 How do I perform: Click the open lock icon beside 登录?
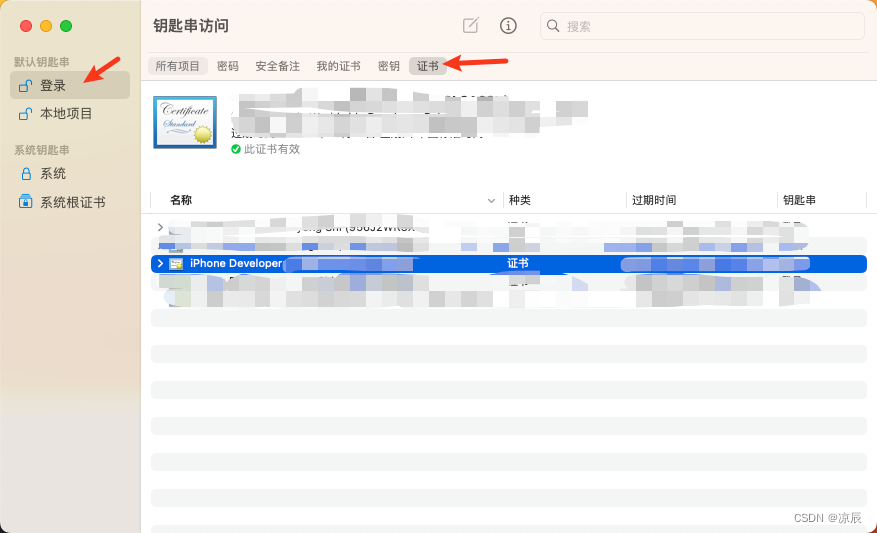(x=25, y=86)
